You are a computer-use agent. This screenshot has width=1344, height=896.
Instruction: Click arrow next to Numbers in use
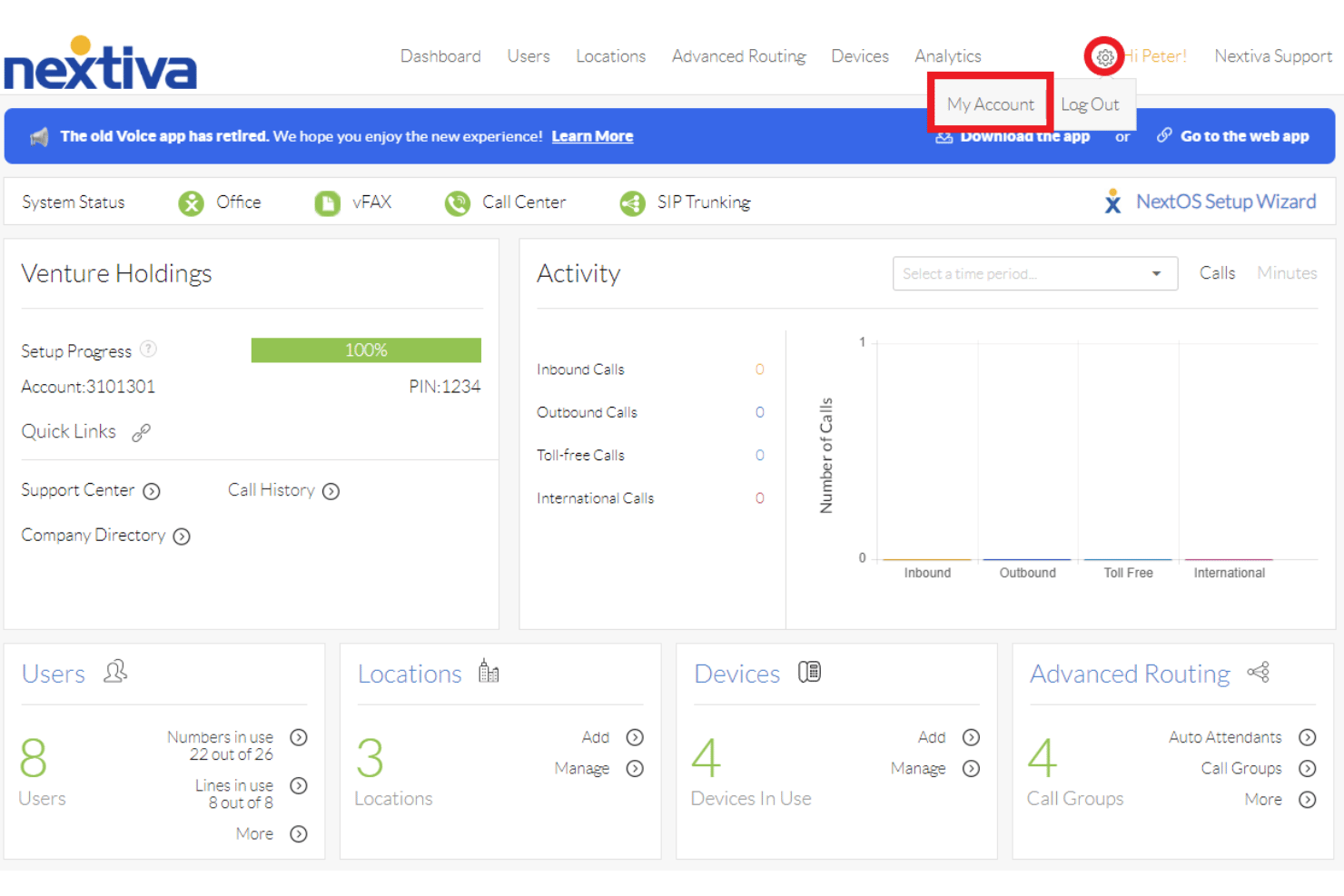coord(299,737)
